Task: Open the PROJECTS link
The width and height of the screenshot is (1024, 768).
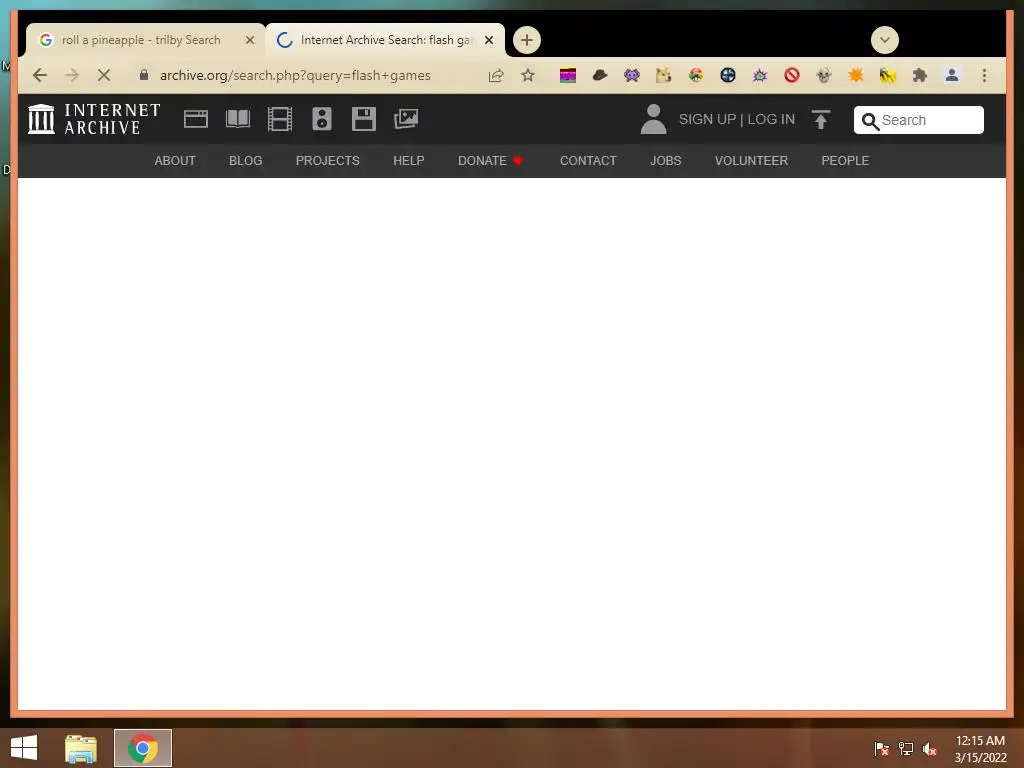Action: (x=328, y=161)
